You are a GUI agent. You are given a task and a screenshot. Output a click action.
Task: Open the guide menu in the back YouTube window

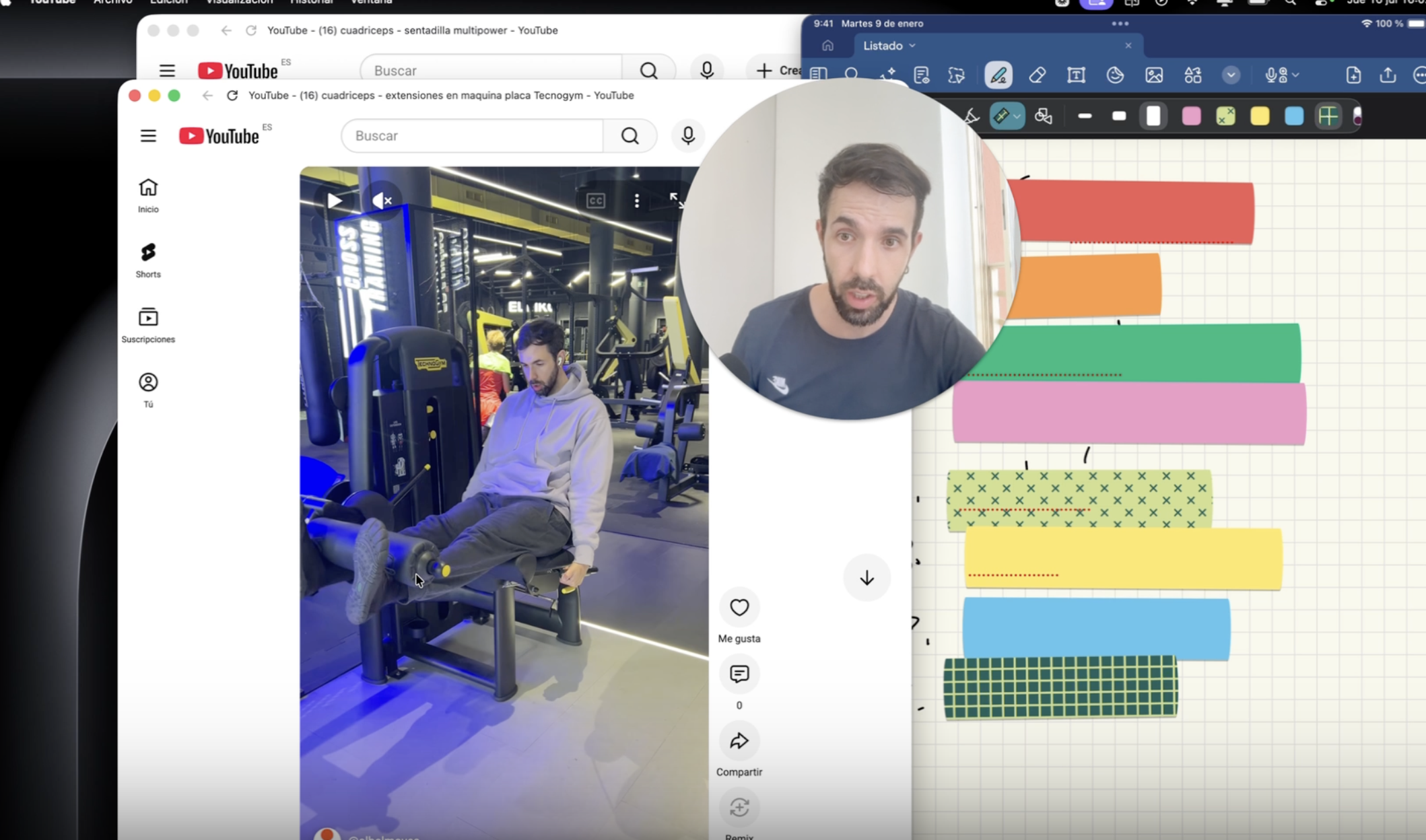click(x=167, y=71)
